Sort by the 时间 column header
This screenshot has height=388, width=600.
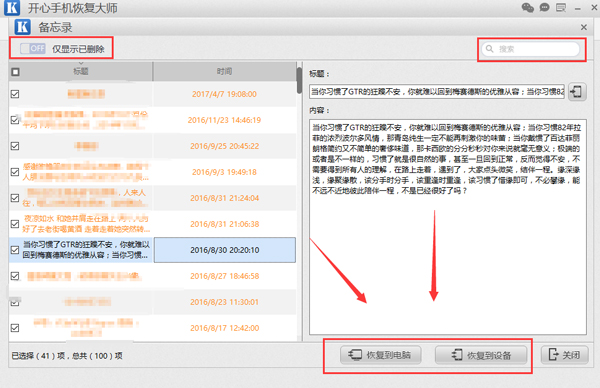(x=225, y=71)
